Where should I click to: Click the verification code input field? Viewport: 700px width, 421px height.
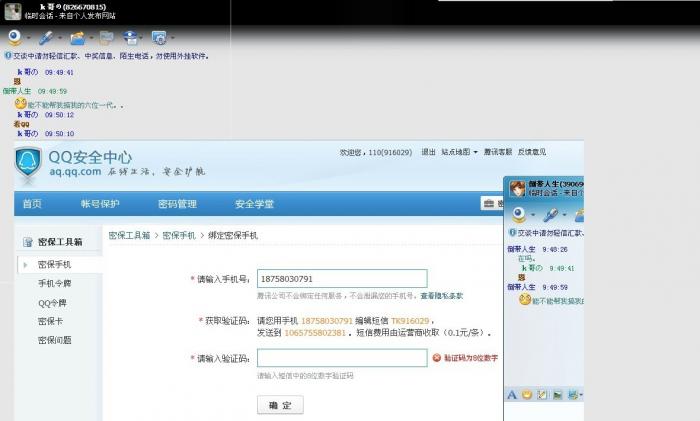[342, 358]
